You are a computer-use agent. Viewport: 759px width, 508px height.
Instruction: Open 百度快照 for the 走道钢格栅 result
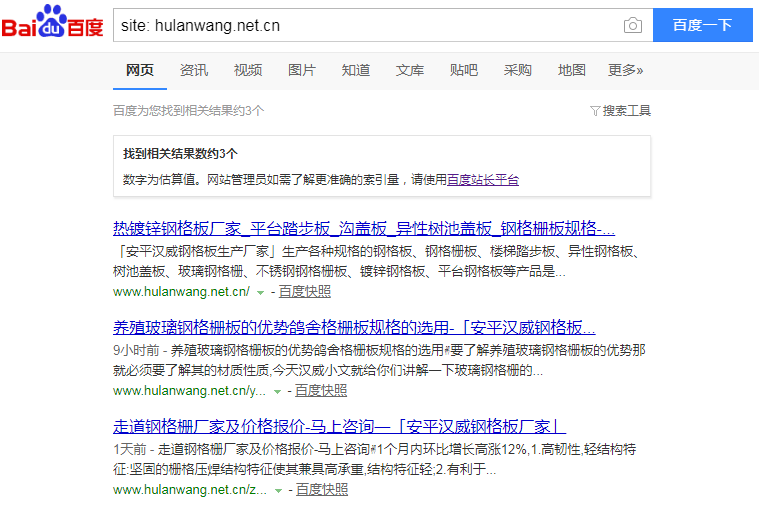pyautogui.click(x=322, y=490)
